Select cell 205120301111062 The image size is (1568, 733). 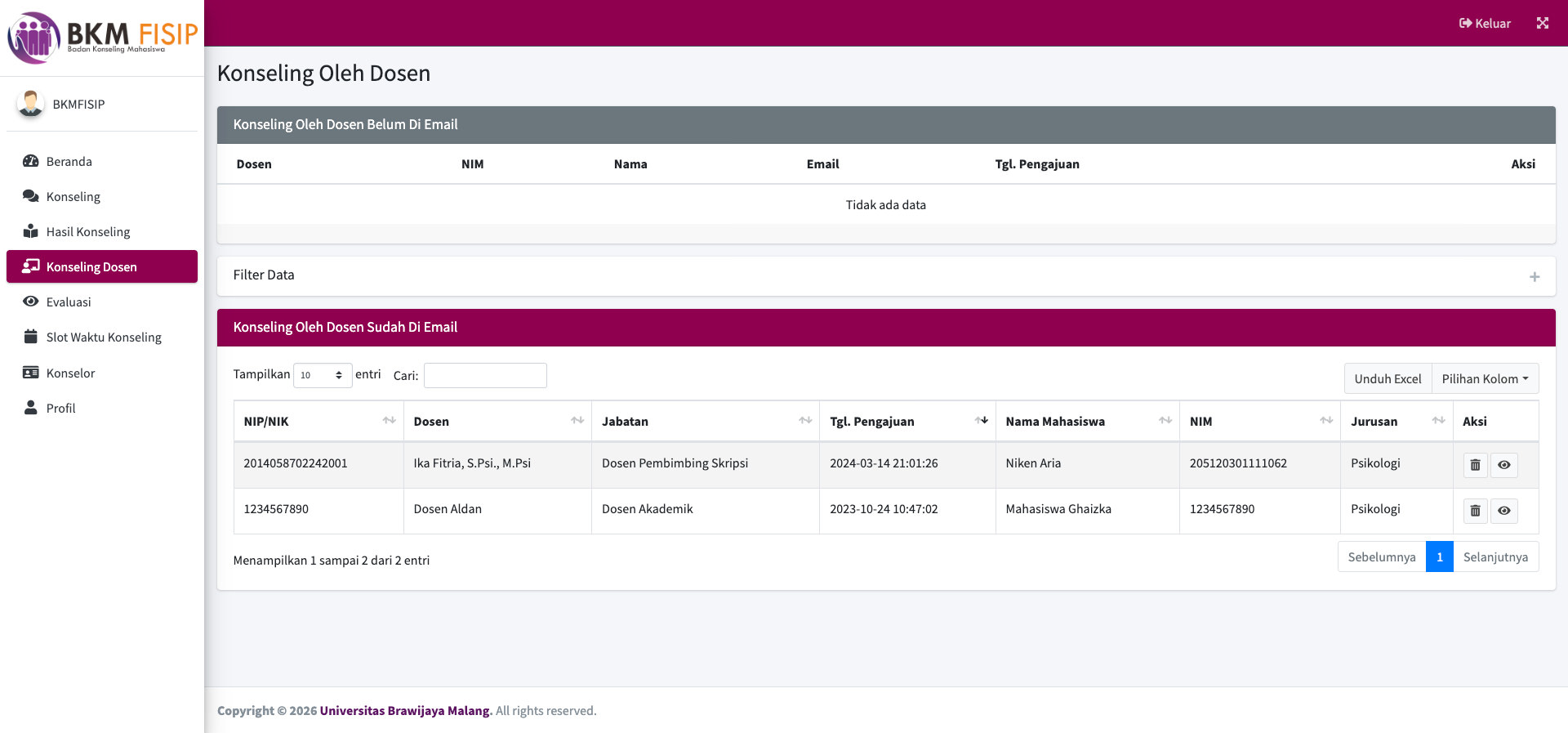tap(1260, 463)
